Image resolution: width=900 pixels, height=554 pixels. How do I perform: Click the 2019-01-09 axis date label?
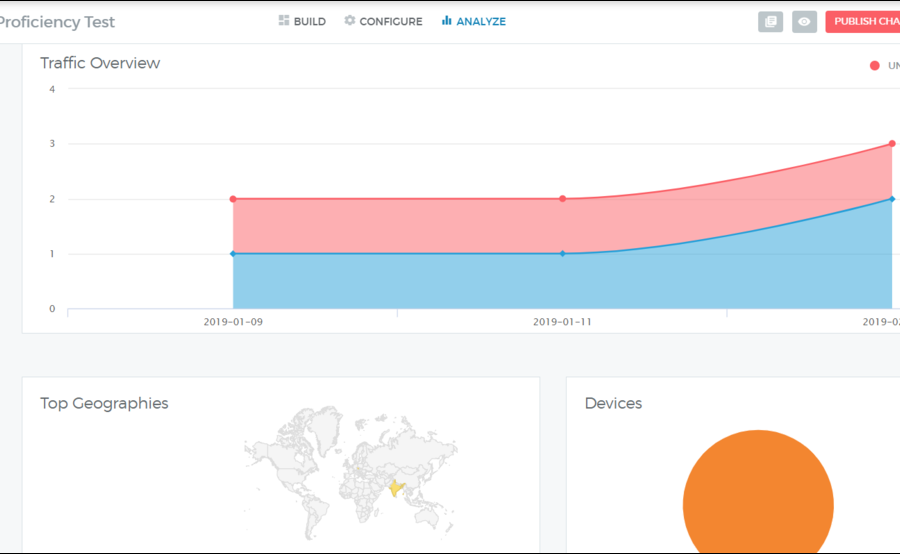(233, 322)
